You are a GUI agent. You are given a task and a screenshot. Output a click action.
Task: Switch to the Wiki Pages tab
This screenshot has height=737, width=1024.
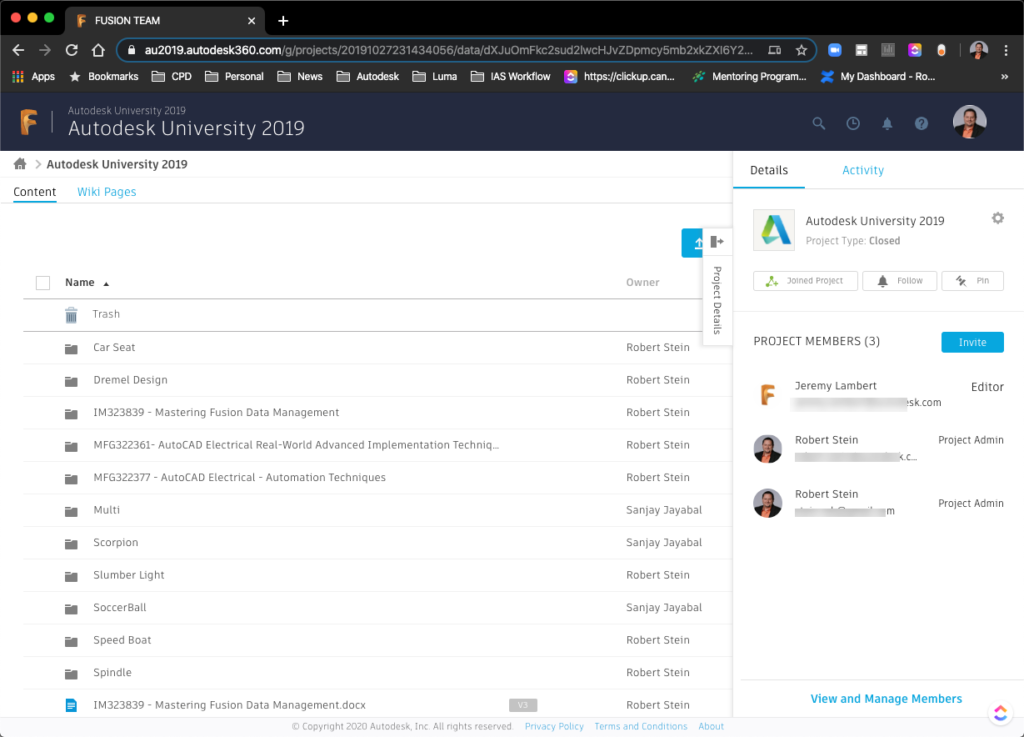click(x=106, y=192)
